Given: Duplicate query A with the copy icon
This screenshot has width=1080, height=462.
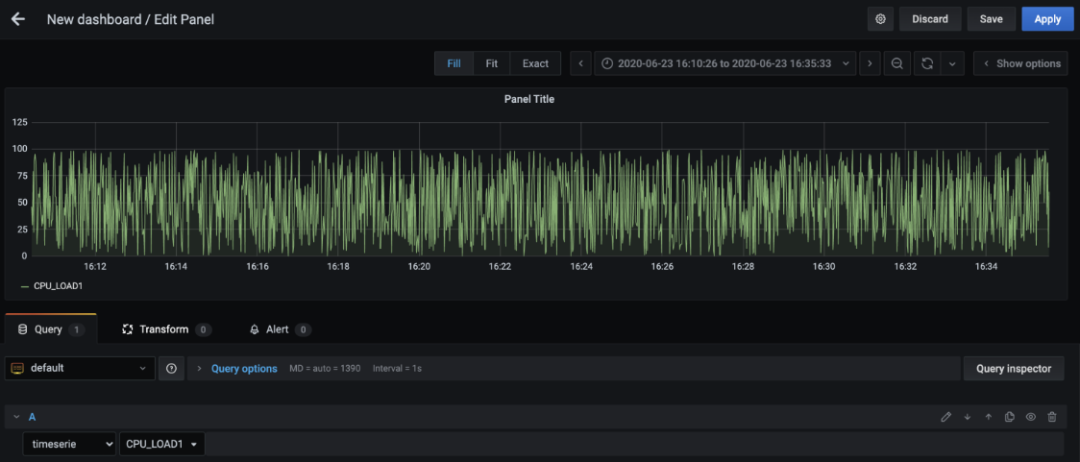Looking at the screenshot, I should pos(1009,417).
